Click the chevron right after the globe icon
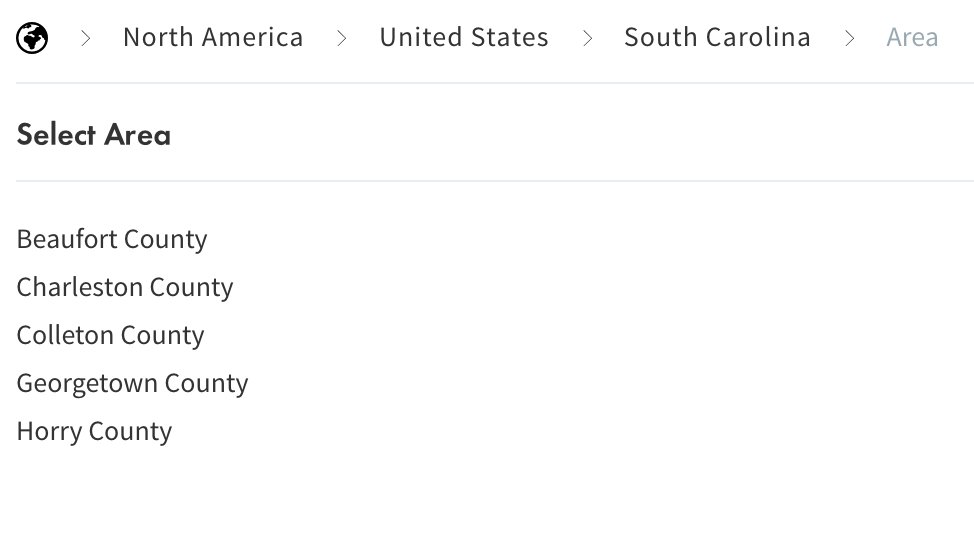This screenshot has height=534, width=974. [86, 38]
